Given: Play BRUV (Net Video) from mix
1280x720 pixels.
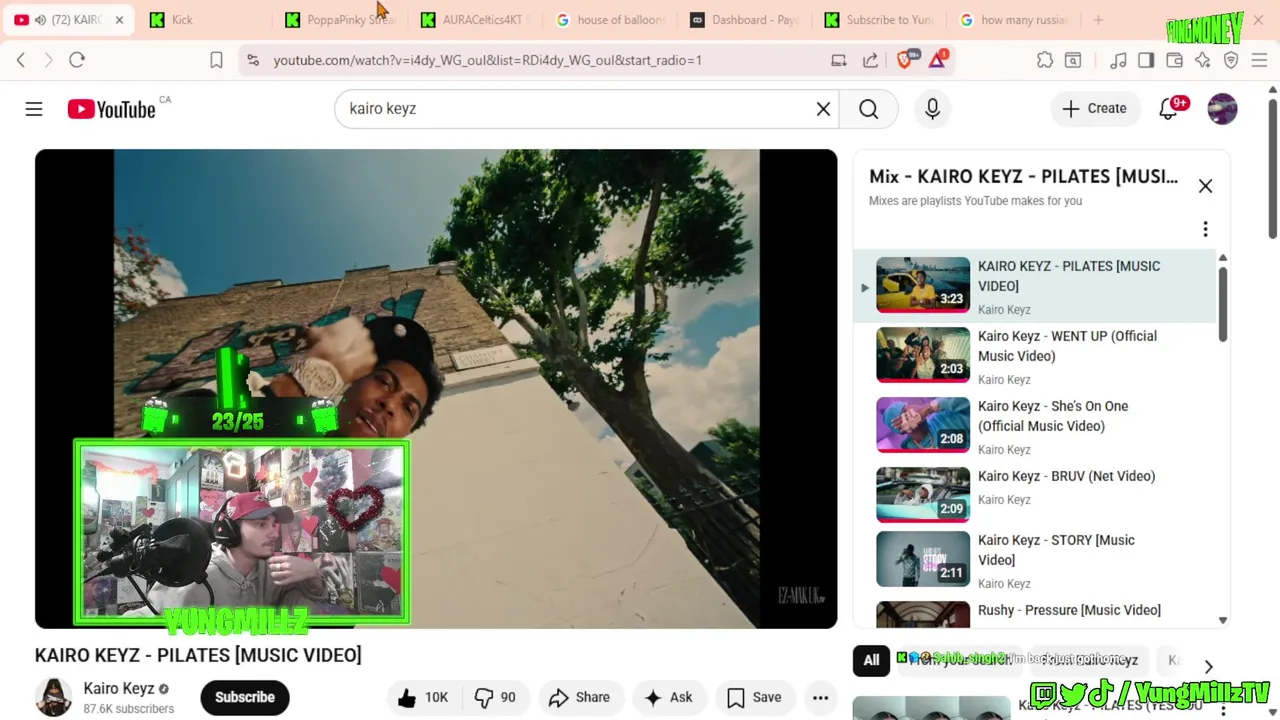Looking at the screenshot, I should (1035, 494).
